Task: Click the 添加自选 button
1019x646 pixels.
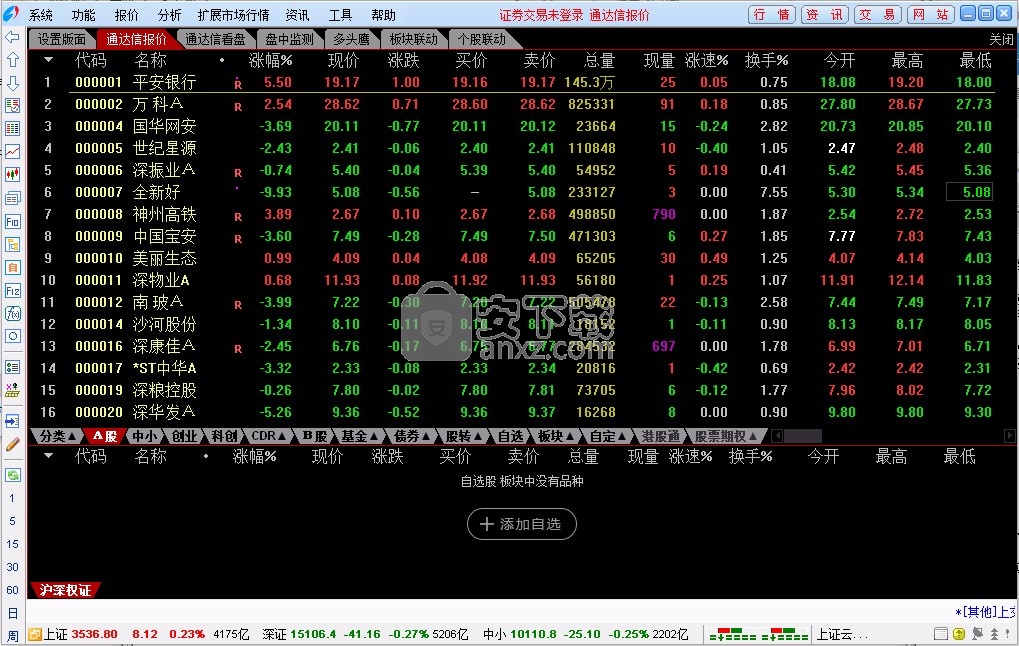Action: click(x=522, y=524)
